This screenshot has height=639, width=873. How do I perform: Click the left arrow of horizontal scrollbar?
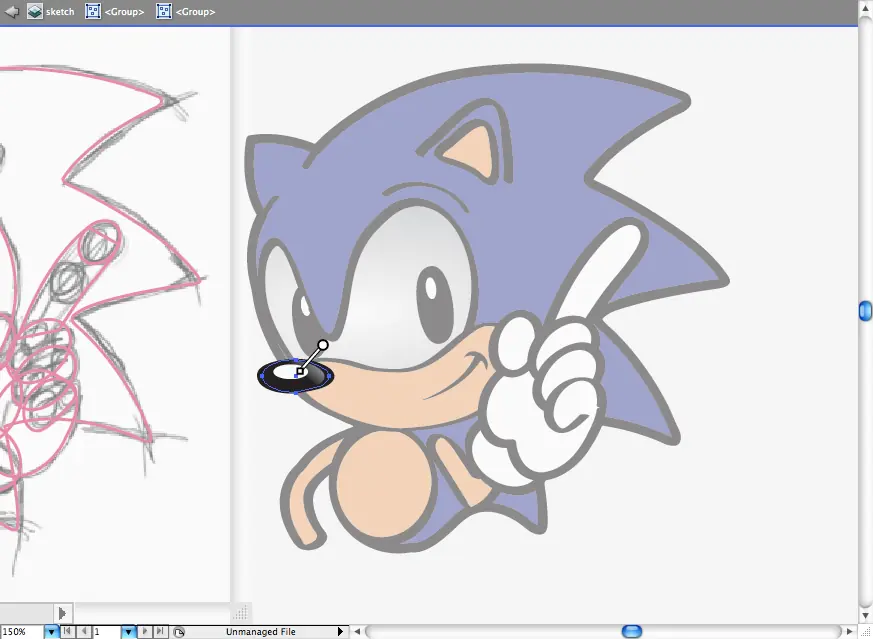[357, 631]
